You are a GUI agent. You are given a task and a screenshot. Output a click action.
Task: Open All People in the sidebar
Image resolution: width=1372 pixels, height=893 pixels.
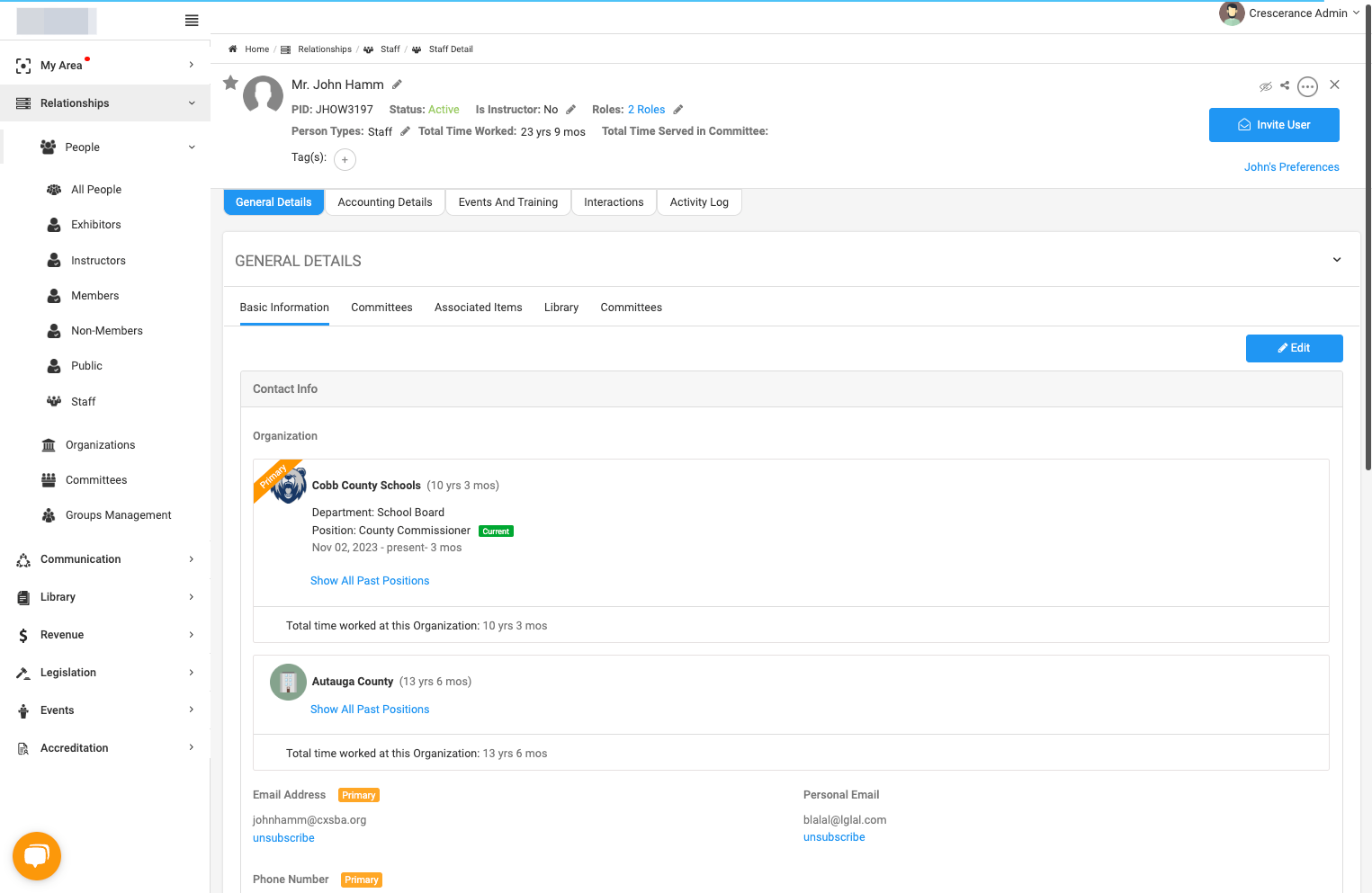[96, 190]
